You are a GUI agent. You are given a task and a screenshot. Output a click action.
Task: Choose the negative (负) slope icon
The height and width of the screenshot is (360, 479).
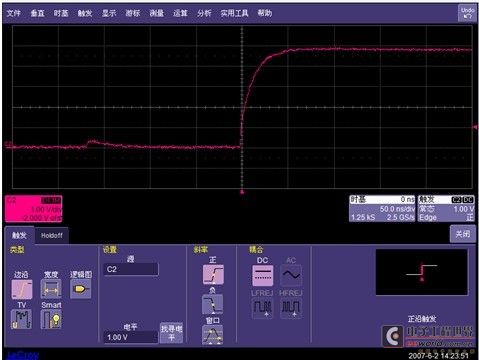click(x=213, y=304)
